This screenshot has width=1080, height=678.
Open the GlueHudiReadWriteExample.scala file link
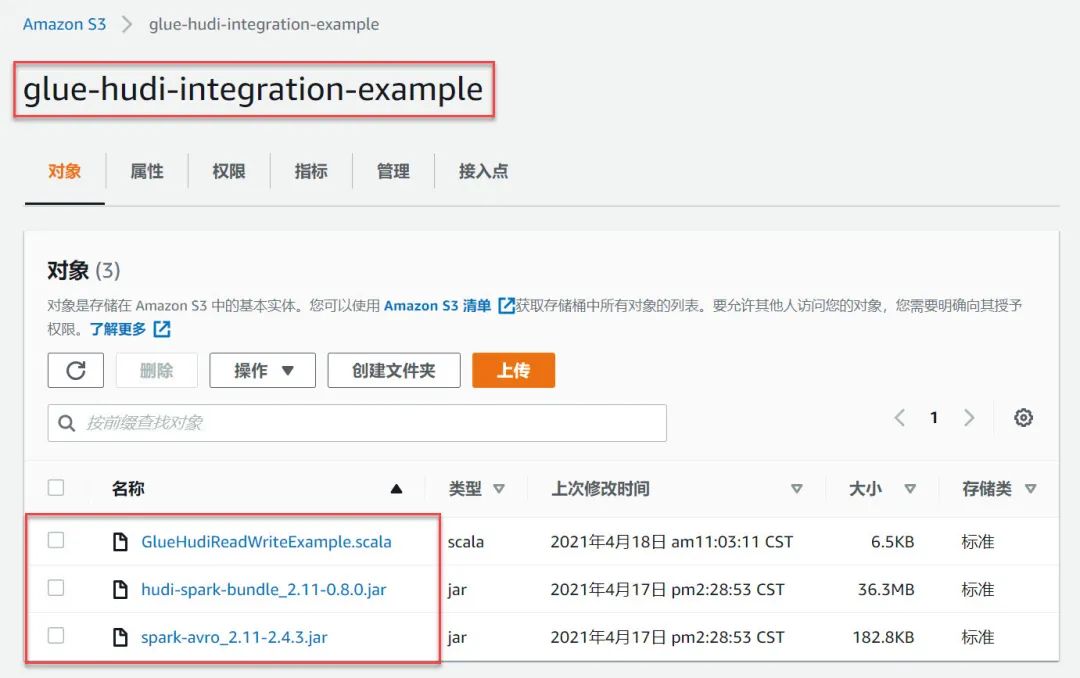[x=267, y=542]
